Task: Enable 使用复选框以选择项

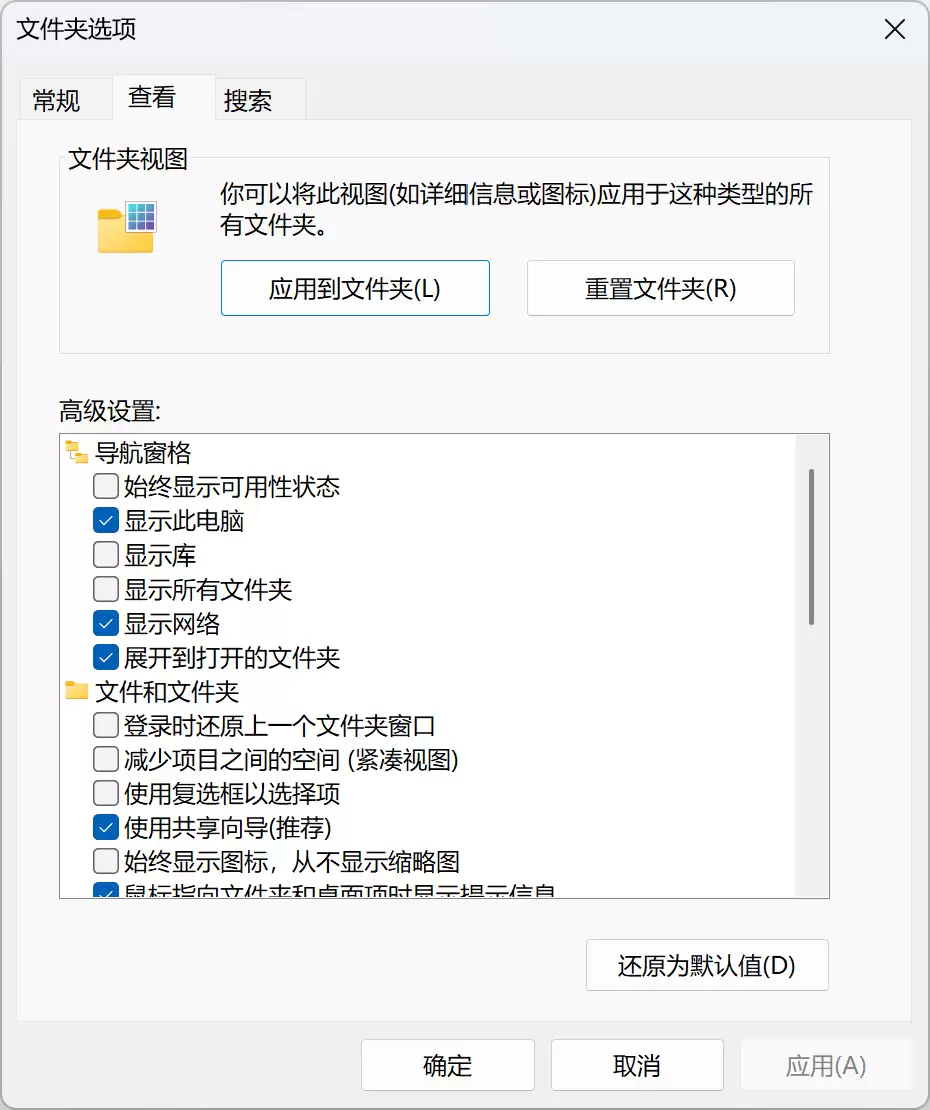Action: [x=104, y=792]
